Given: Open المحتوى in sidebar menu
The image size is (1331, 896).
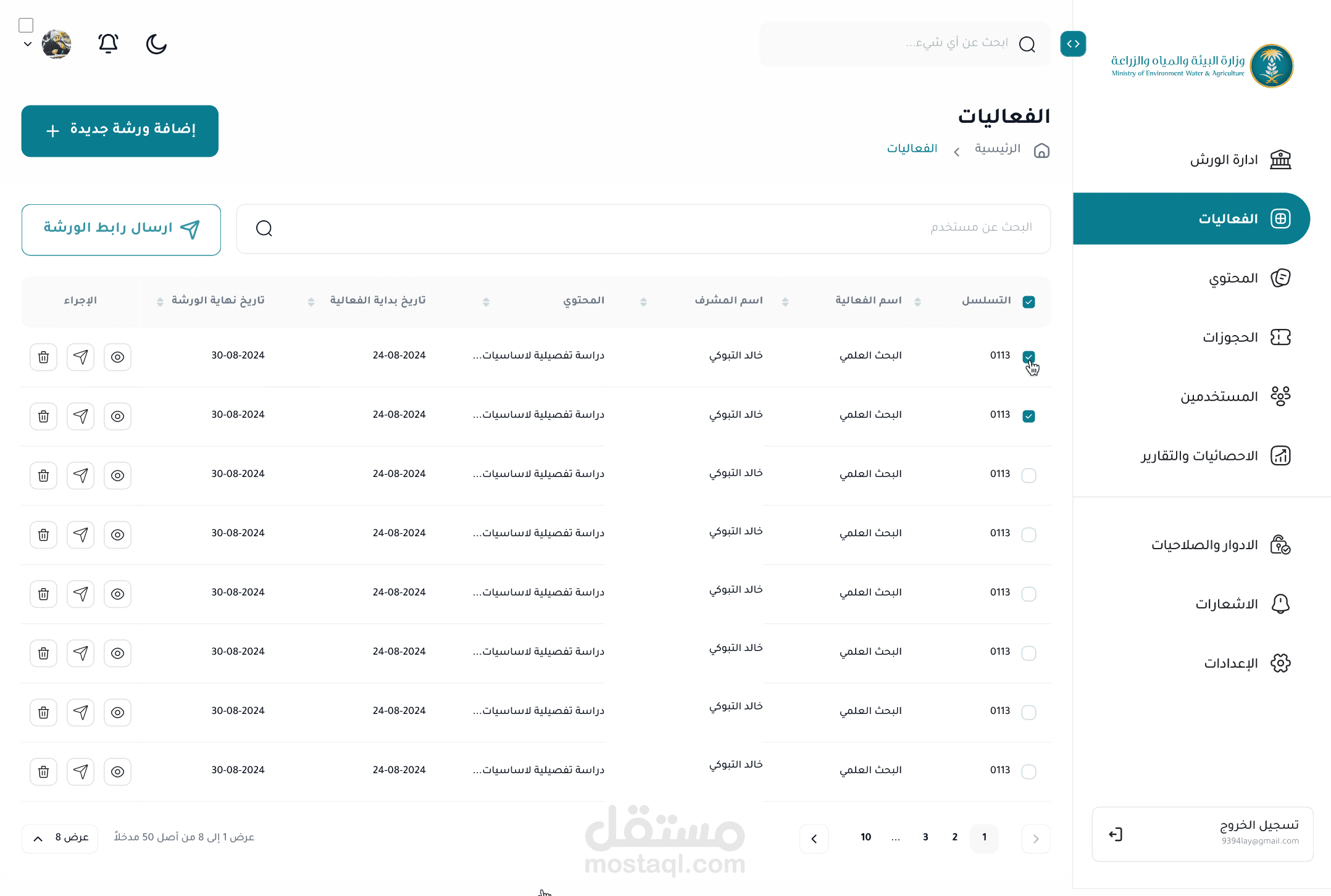Looking at the screenshot, I should click(1233, 278).
